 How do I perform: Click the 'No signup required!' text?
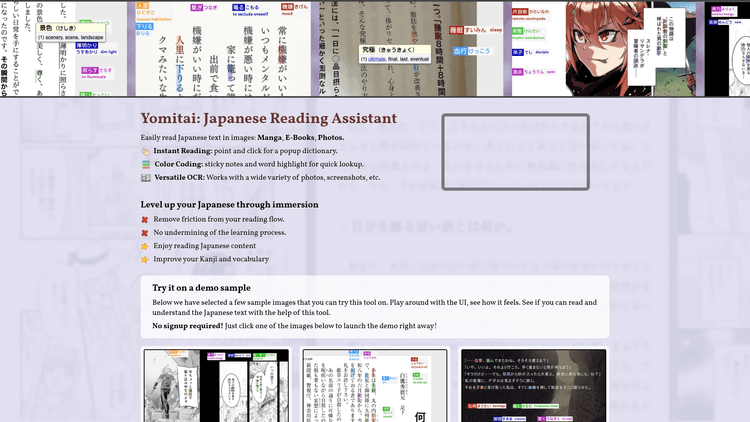[188, 326]
